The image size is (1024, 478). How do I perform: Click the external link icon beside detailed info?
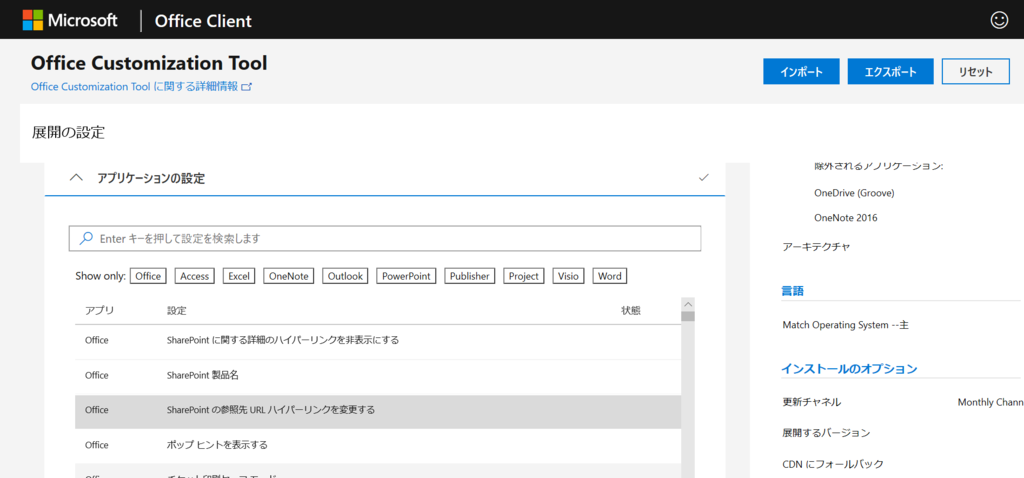point(246,87)
